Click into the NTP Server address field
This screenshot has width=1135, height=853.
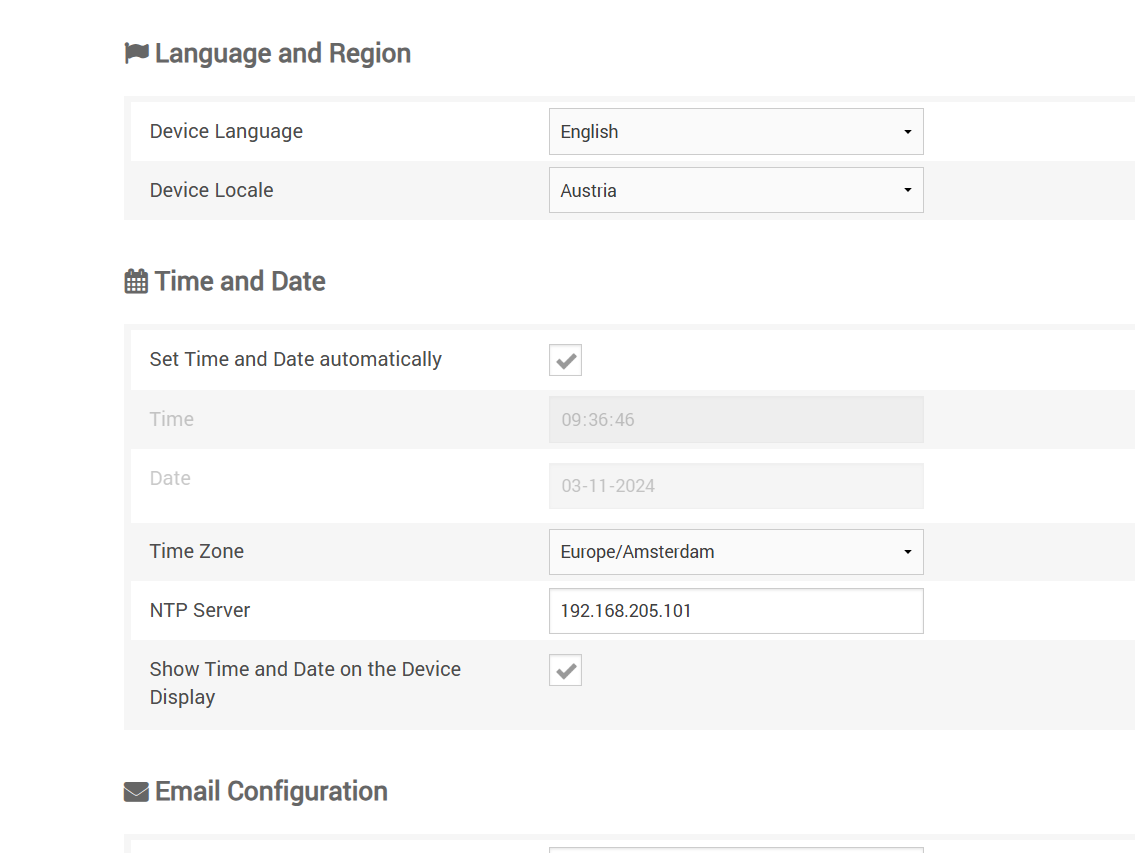[x=735, y=611]
